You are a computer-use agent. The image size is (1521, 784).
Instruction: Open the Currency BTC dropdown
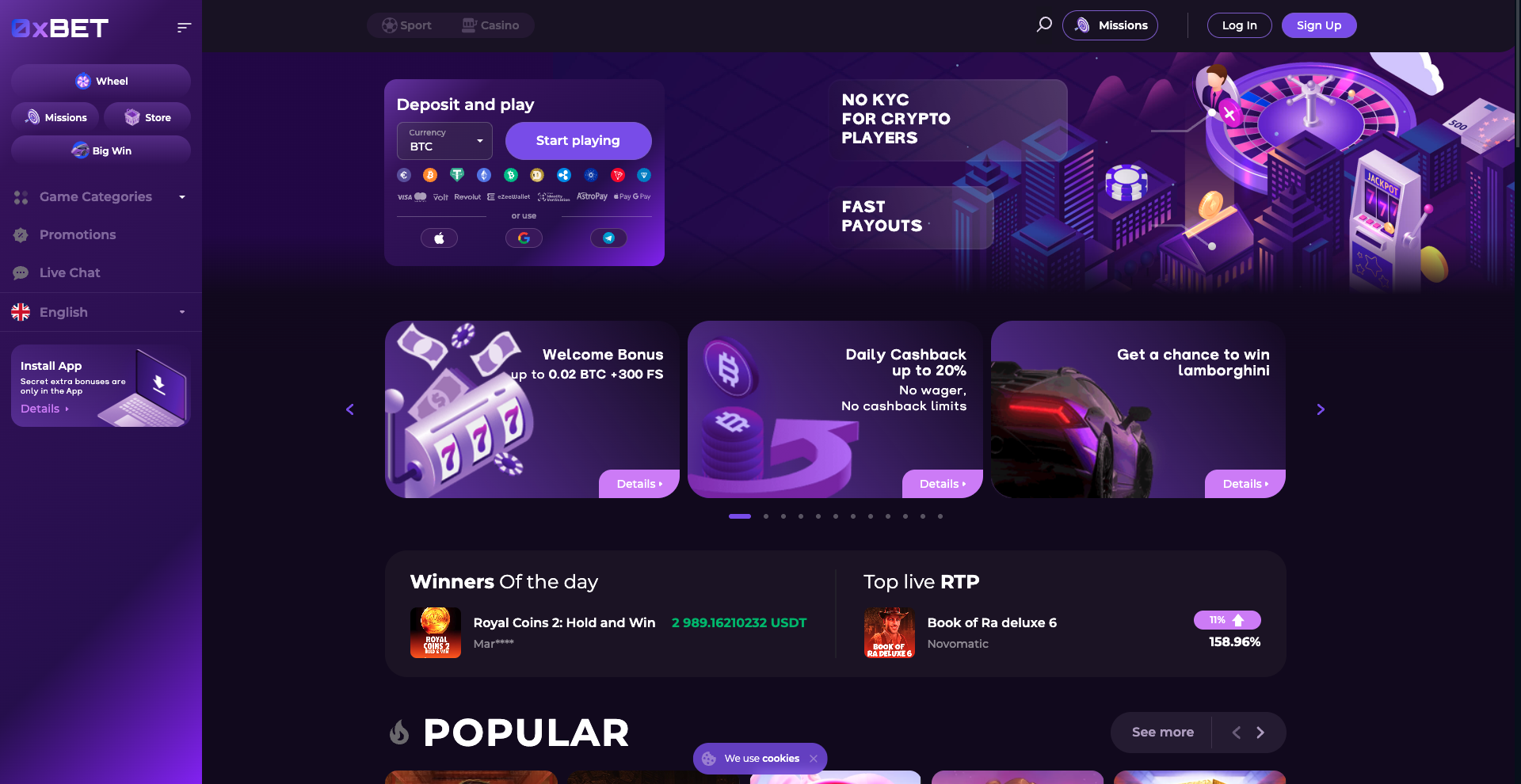(x=444, y=141)
